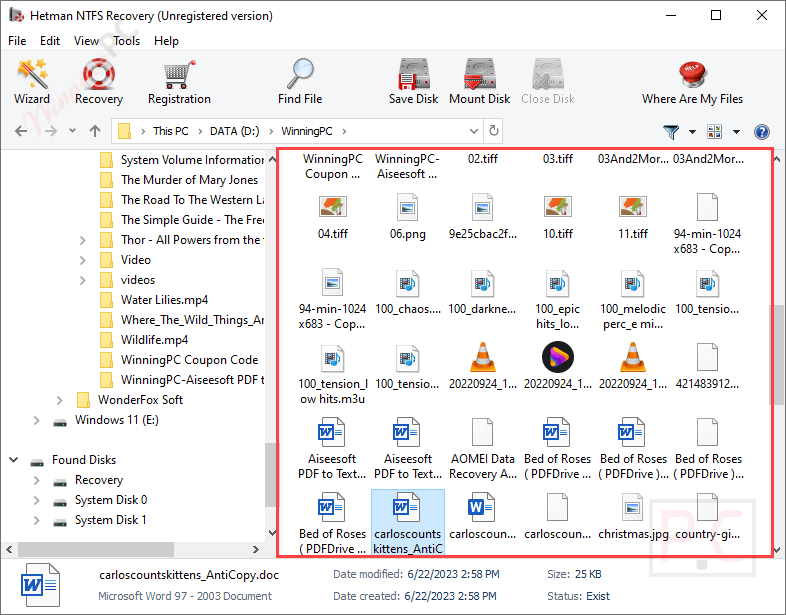Select 10.tiff image file
The height and width of the screenshot is (615, 786).
557,216
